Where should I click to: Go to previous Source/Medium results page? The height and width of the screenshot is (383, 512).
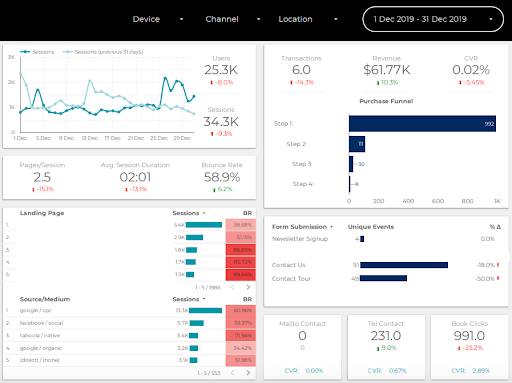(233, 373)
